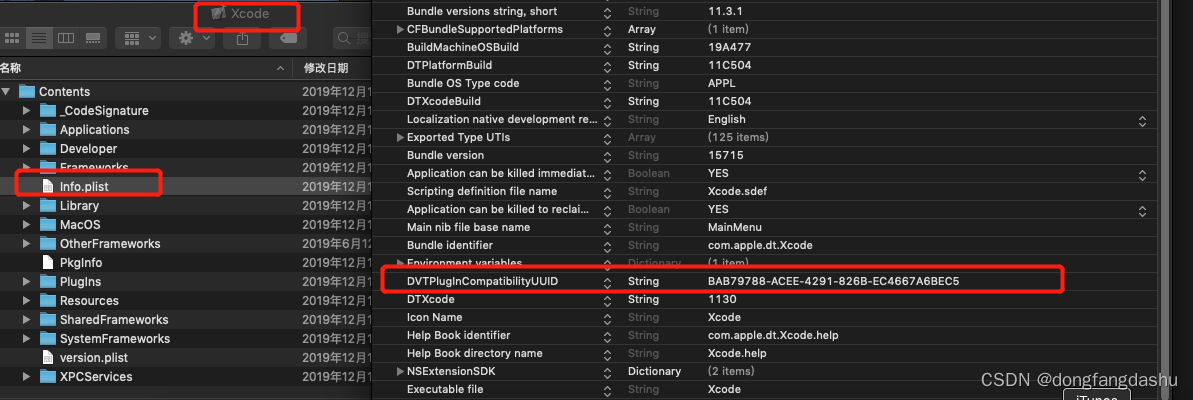Select the Applications folder icon
The image size is (1193, 400).
[x=48, y=129]
